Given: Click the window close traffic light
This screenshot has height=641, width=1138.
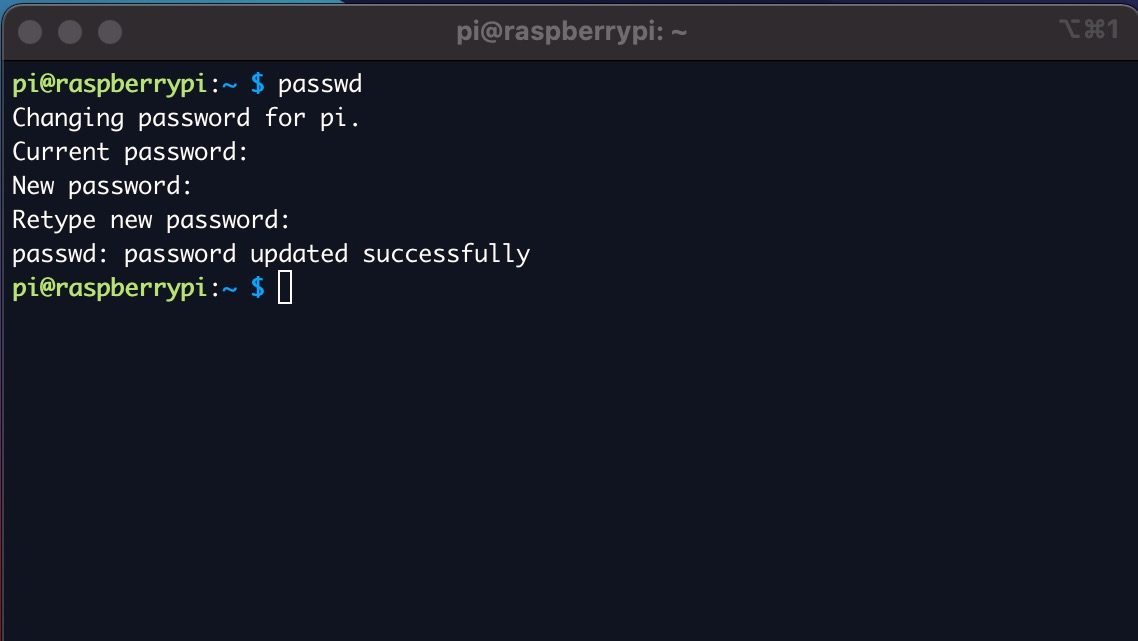Looking at the screenshot, I should [30, 32].
